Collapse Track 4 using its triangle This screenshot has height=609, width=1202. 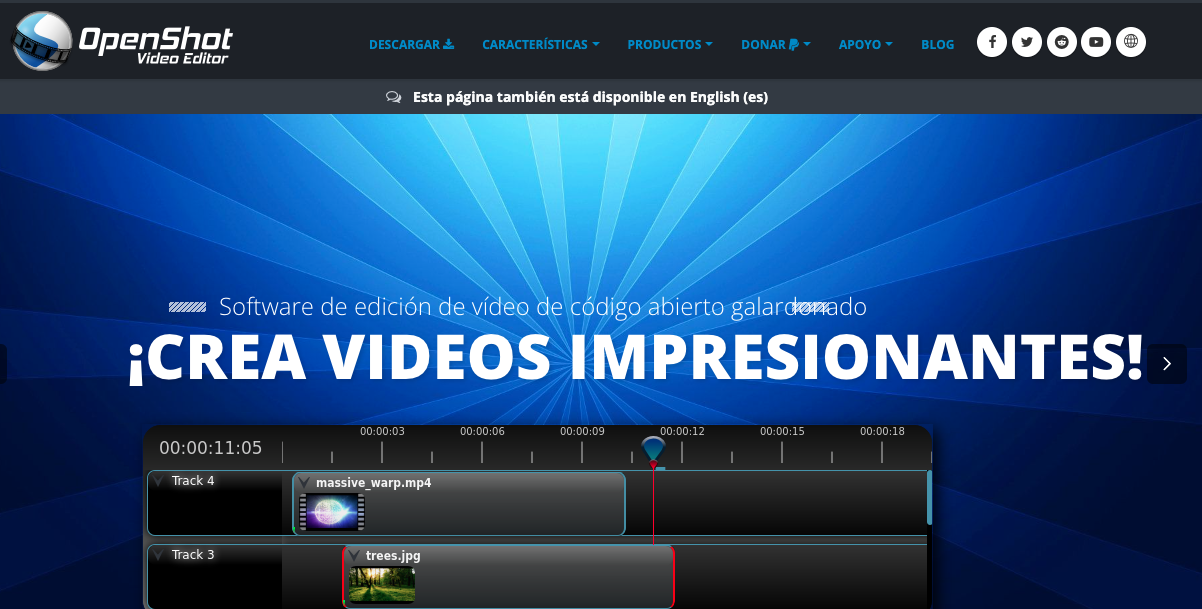click(158, 481)
